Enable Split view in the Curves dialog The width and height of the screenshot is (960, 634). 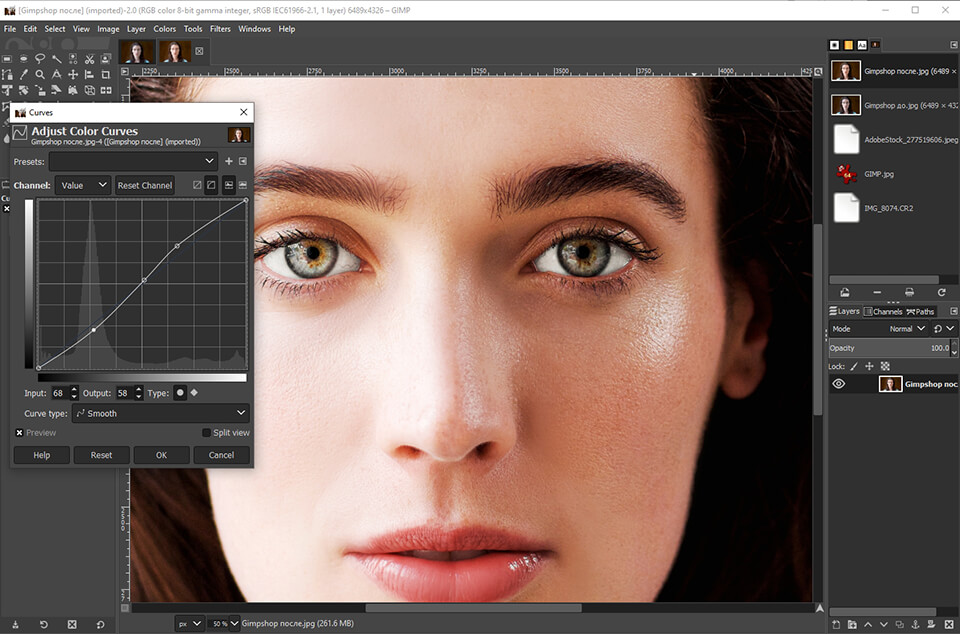206,432
